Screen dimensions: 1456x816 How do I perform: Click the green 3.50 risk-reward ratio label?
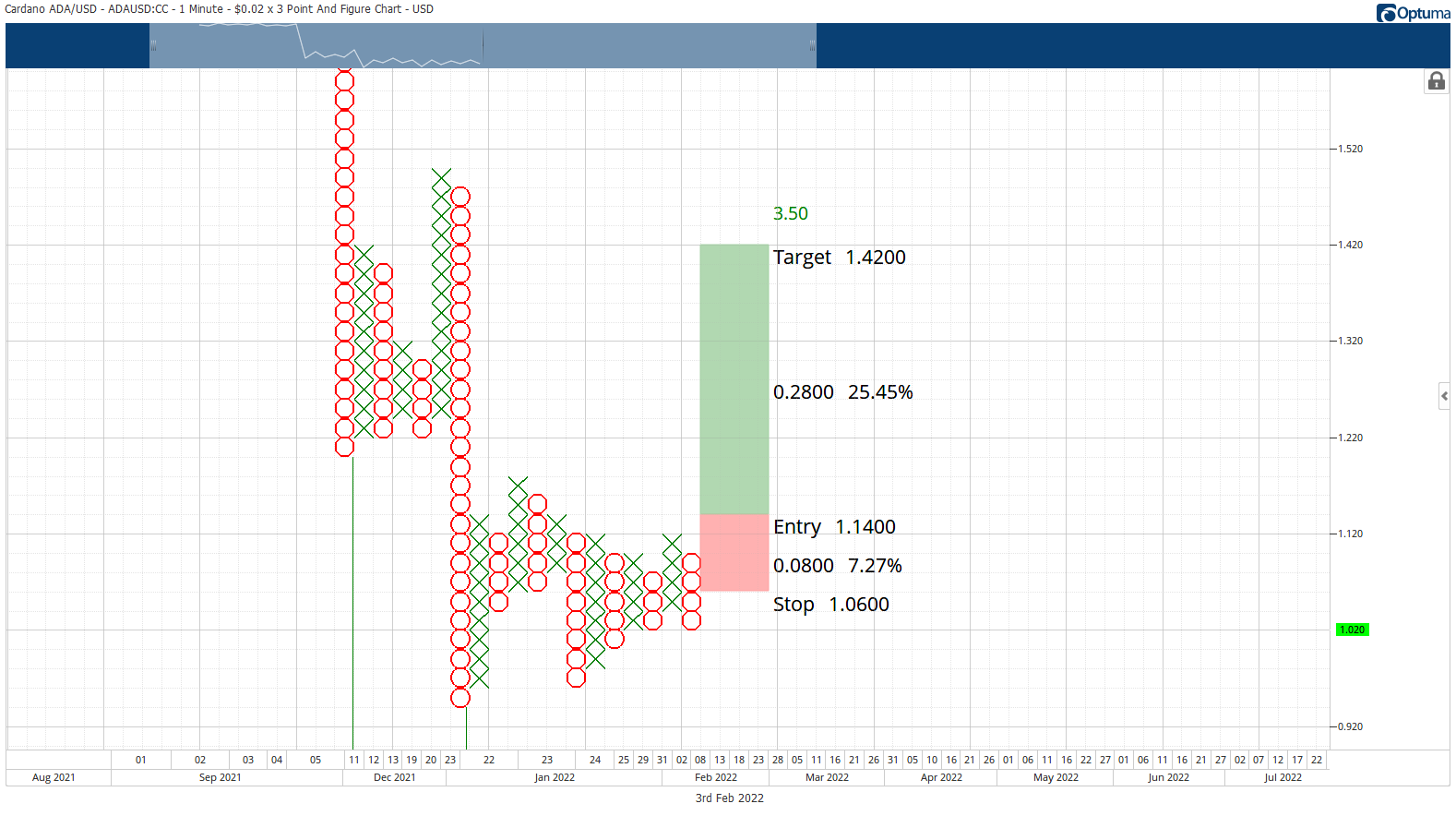tap(790, 213)
